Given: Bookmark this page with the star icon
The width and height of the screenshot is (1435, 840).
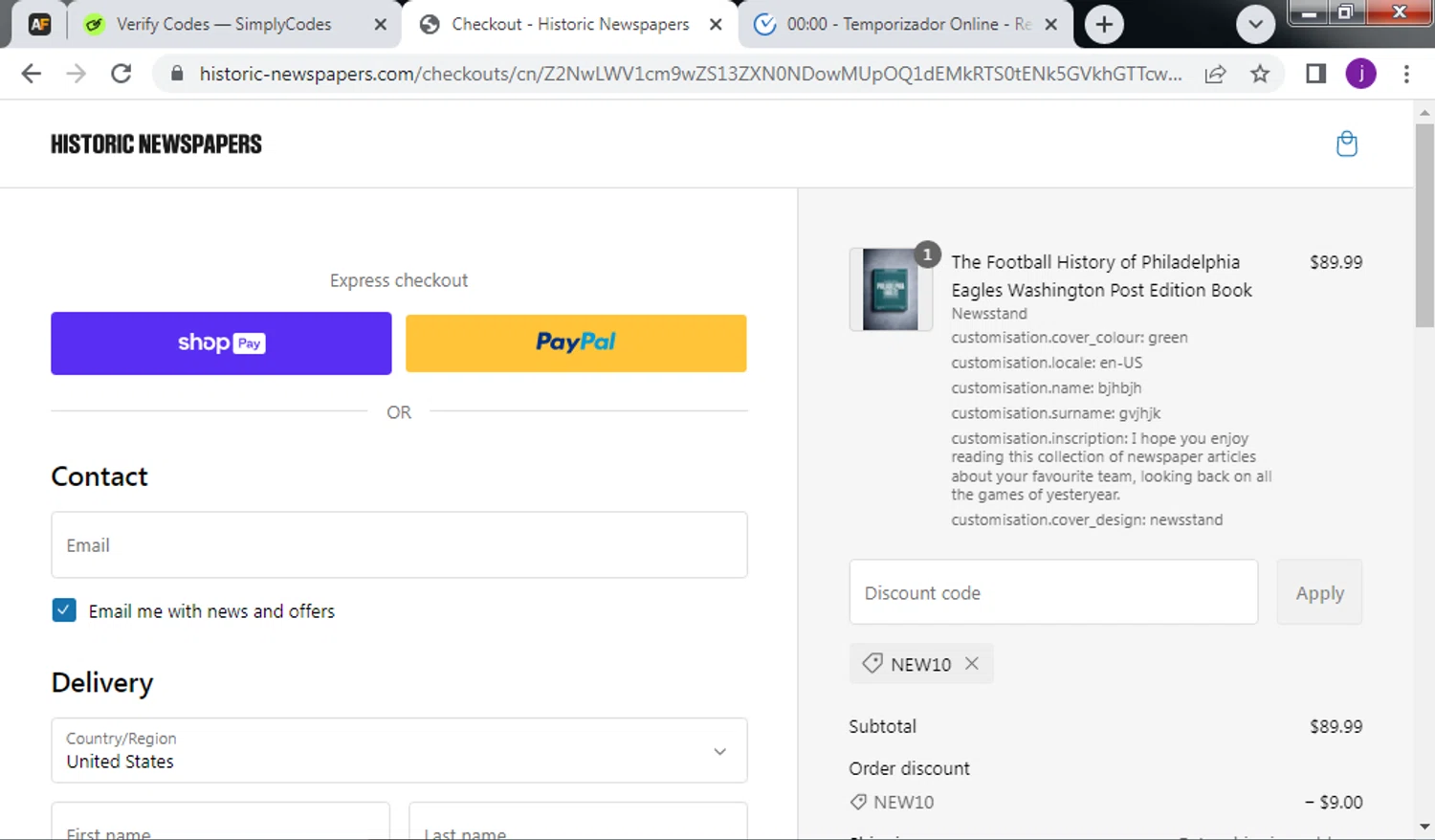Looking at the screenshot, I should [1260, 74].
